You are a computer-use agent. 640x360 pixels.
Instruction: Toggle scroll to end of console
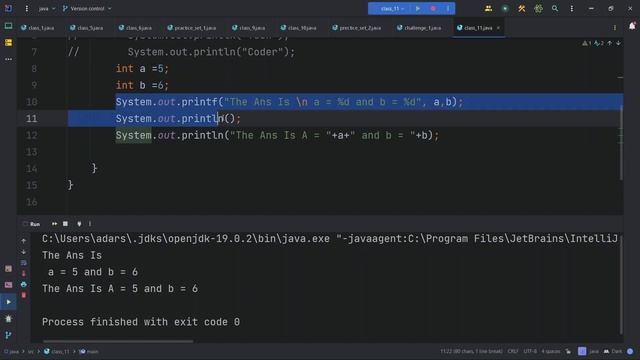(24, 274)
